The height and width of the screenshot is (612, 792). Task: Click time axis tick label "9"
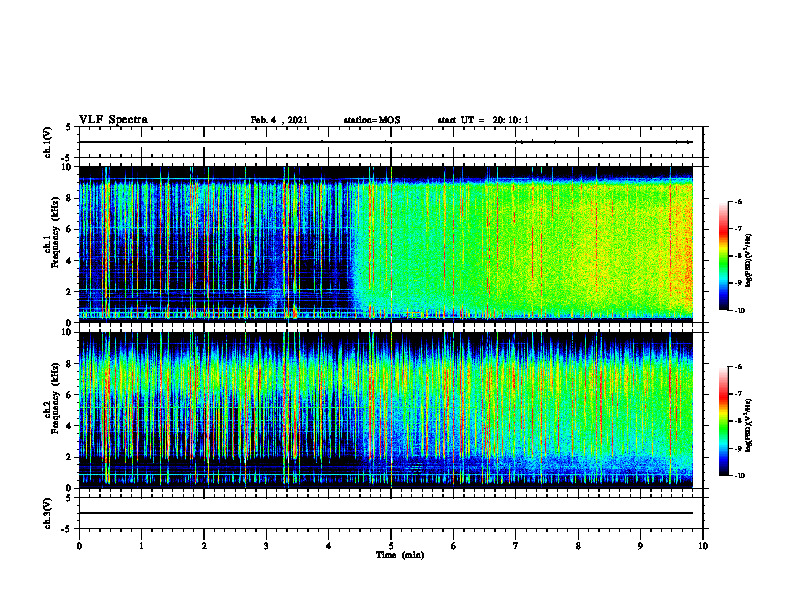(640, 546)
